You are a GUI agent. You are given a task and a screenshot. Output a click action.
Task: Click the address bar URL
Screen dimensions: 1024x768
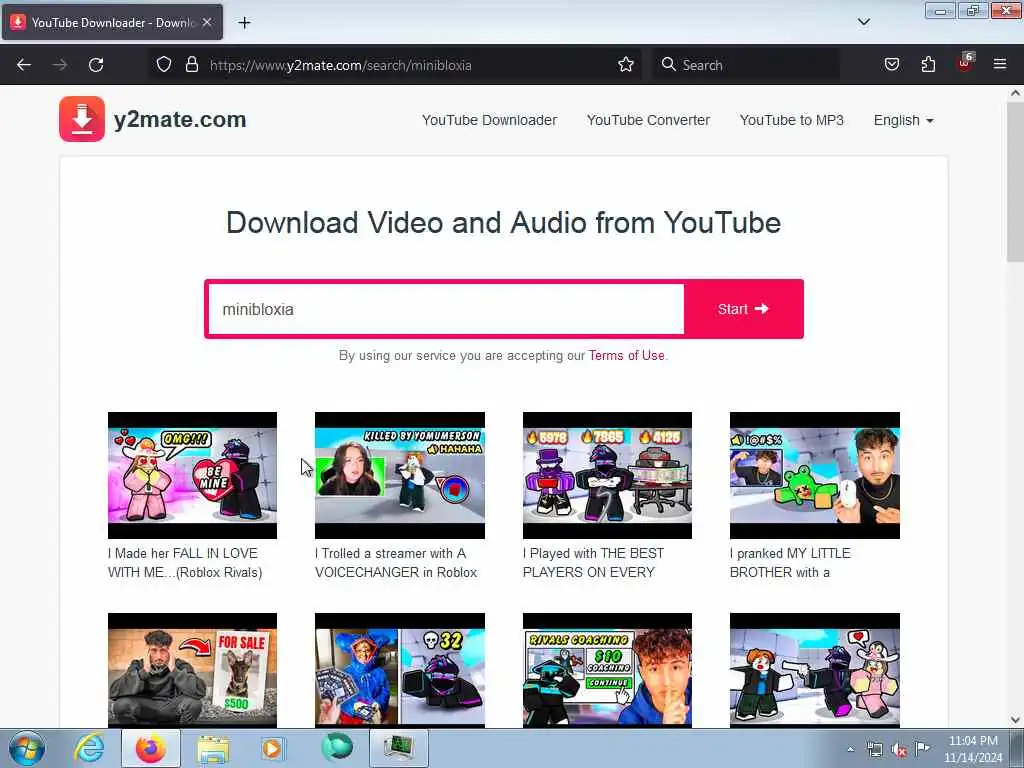(340, 65)
